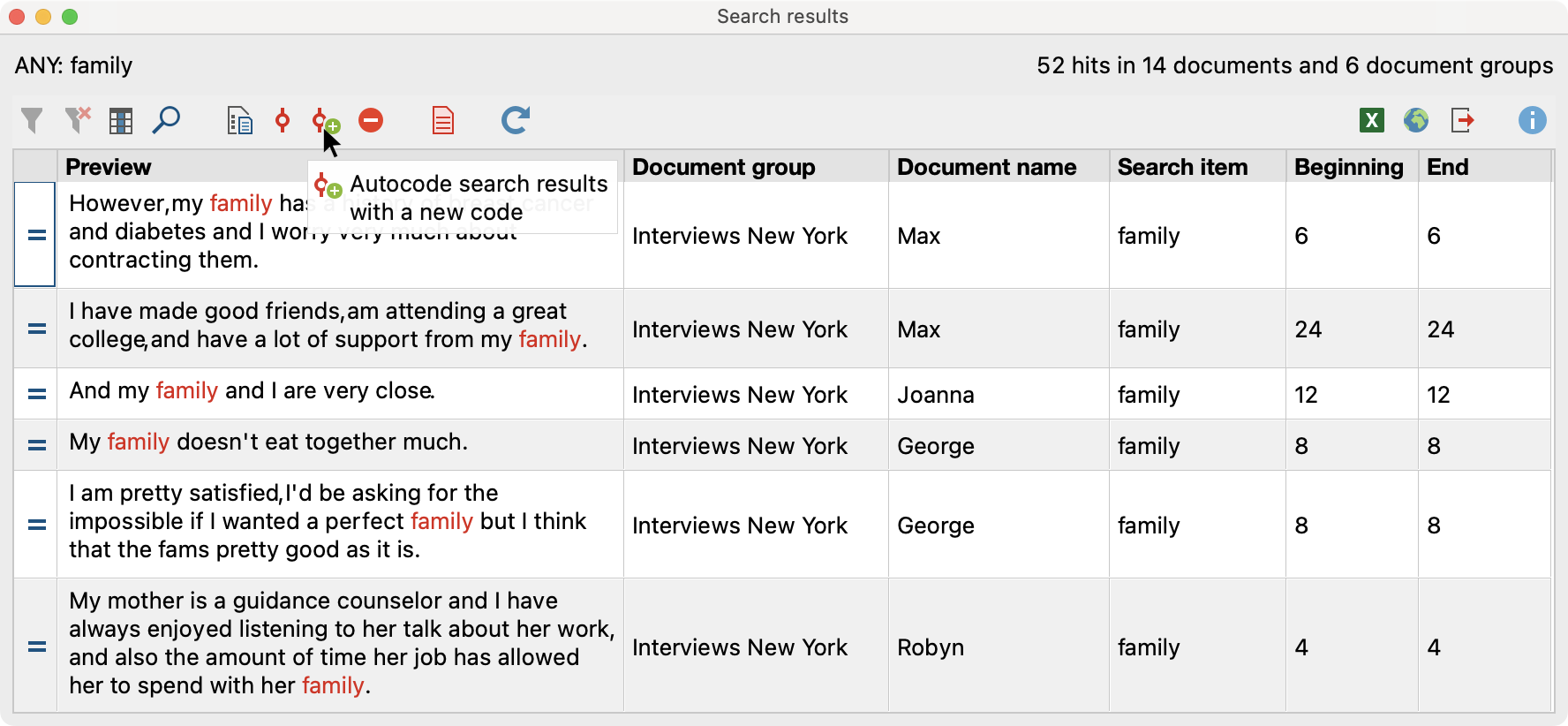1568x726 pixels.
Task: Export results to Excel
Action: (1372, 120)
